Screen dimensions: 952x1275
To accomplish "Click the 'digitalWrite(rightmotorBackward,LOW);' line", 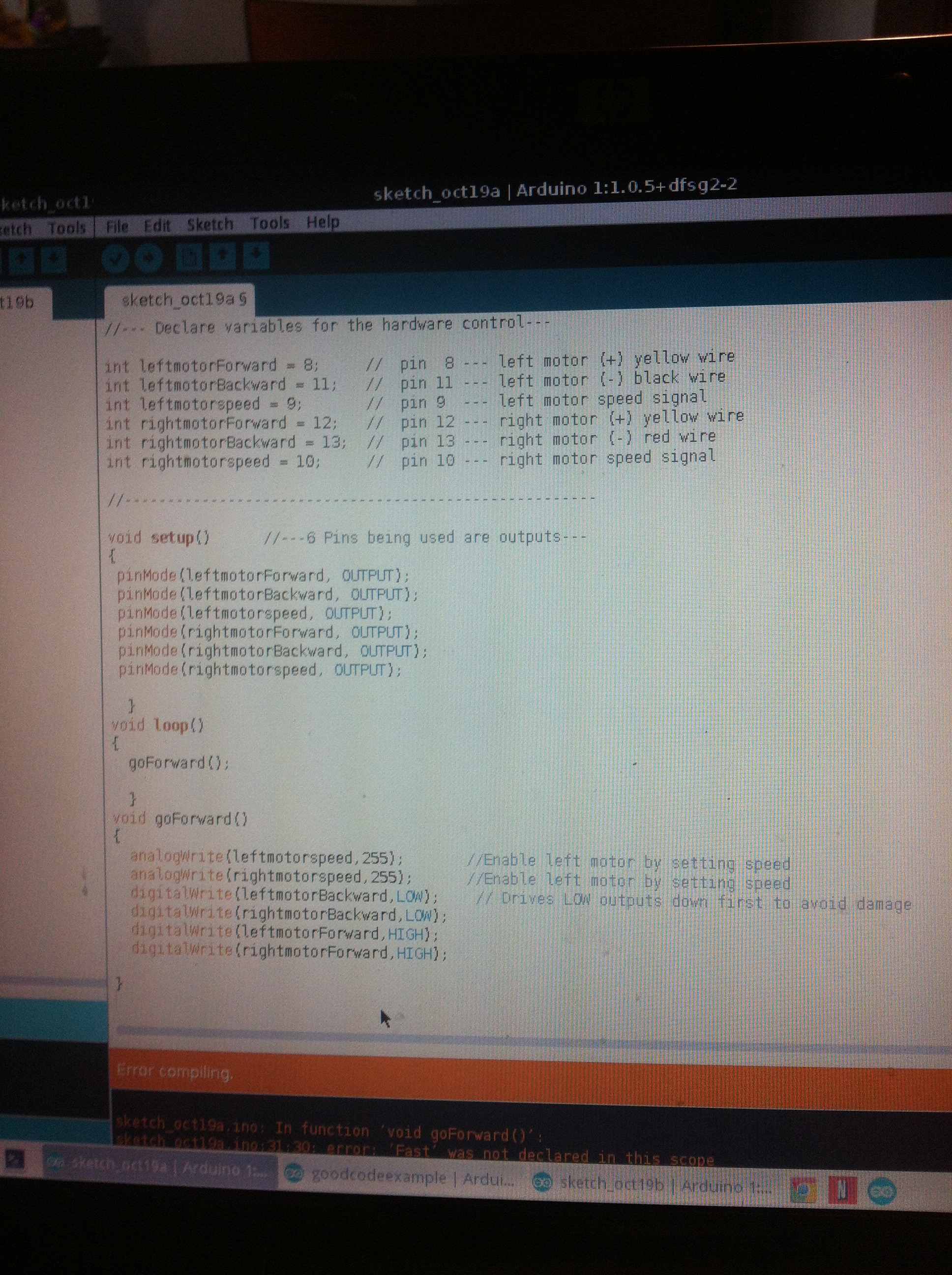I will tap(289, 915).
